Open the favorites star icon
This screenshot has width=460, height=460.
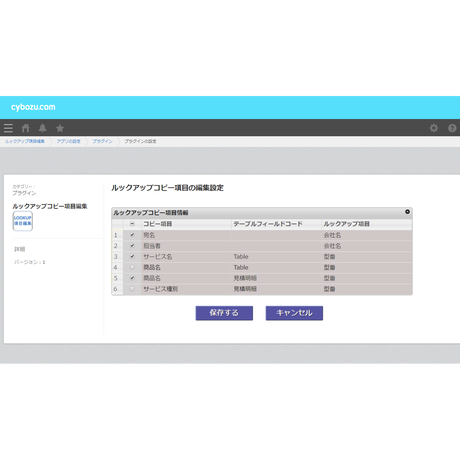(60, 128)
